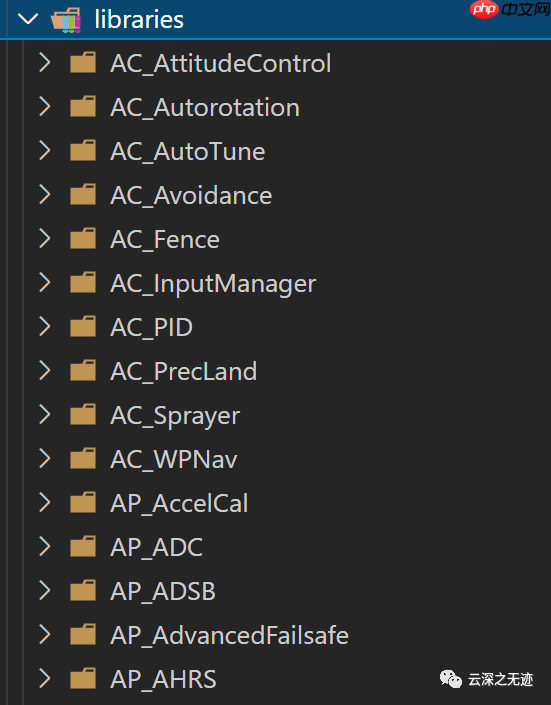Click the libraries header label
The height and width of the screenshot is (705, 551).
[139, 20]
